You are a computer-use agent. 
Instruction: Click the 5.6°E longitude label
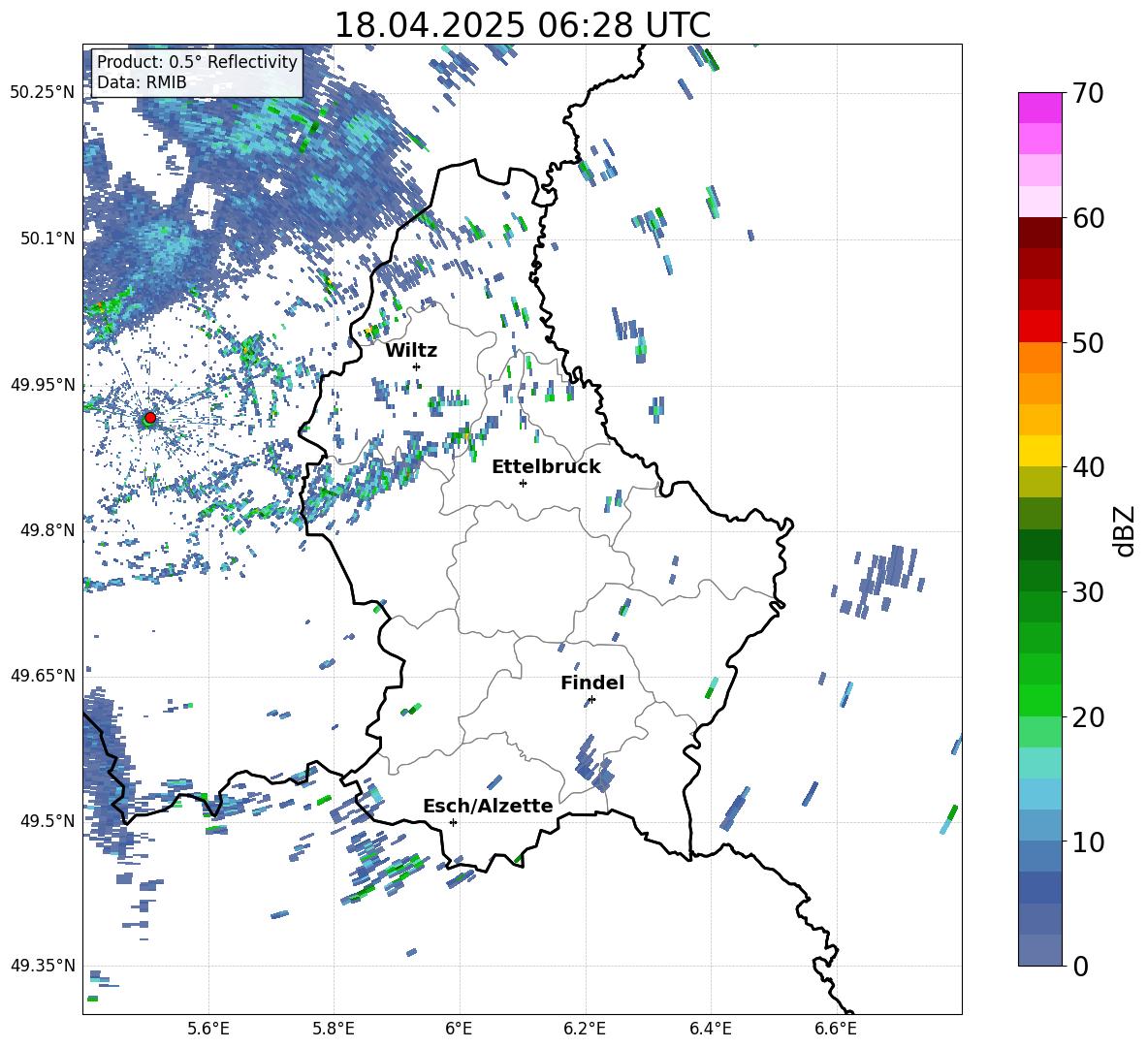[208, 1029]
